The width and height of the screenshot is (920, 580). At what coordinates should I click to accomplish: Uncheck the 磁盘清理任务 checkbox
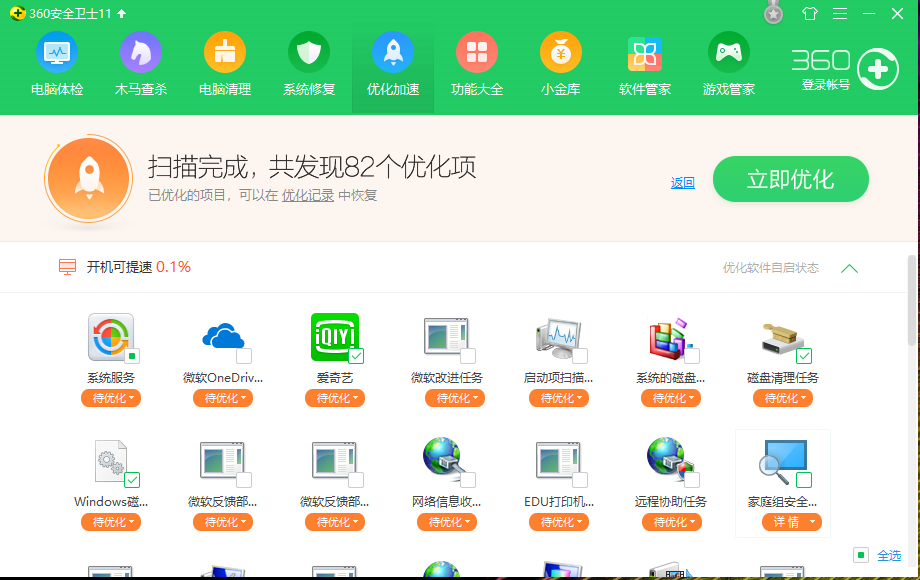click(x=804, y=356)
